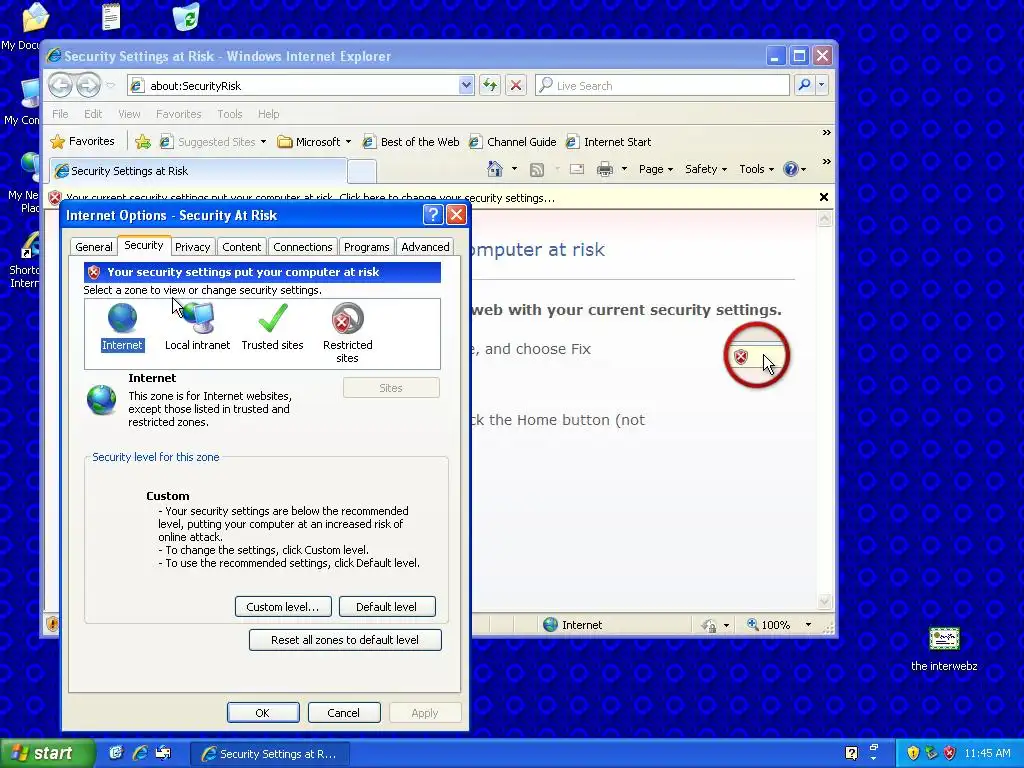Click OK in Internet Options dialog
Viewport: 1024px width, 768px height.
click(x=263, y=712)
